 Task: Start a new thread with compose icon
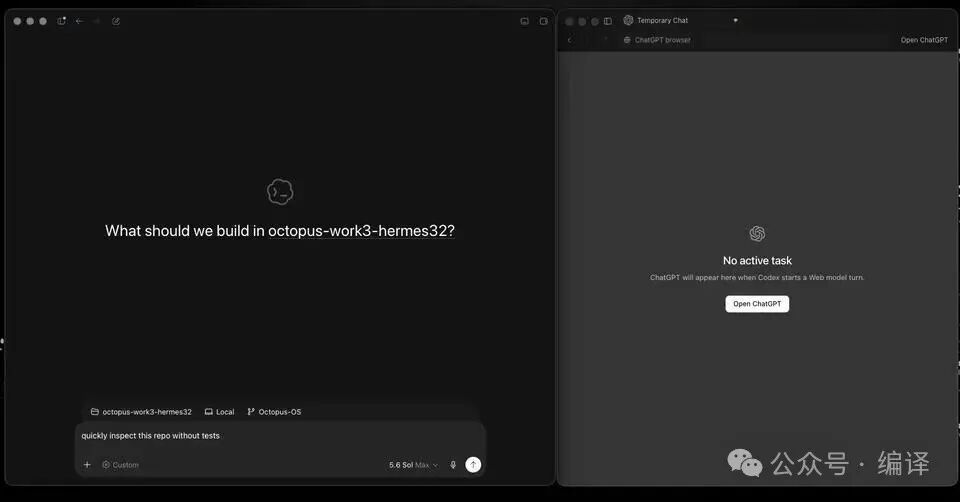coord(116,21)
